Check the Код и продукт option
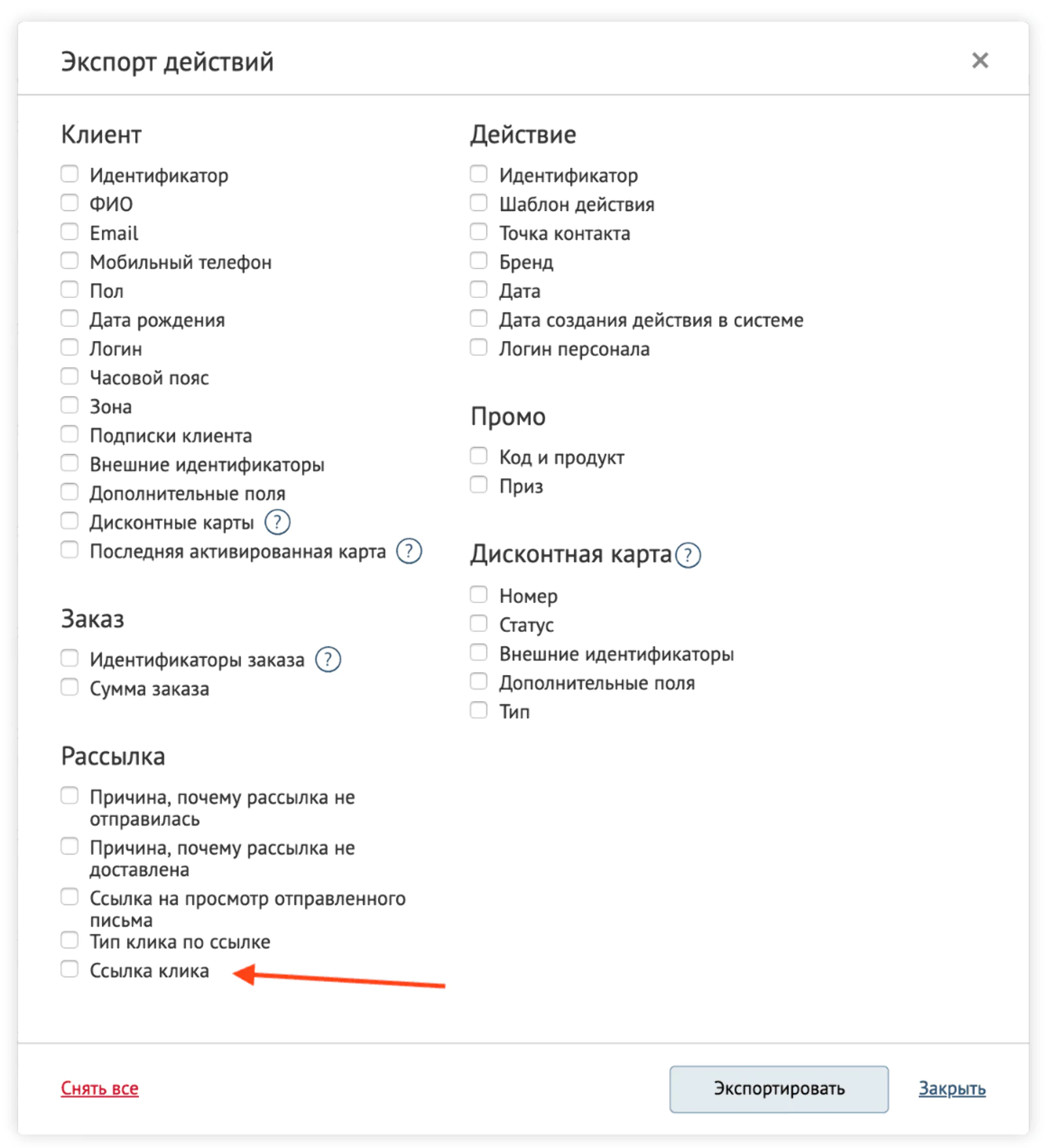This screenshot has width=1045, height=1148. click(x=479, y=455)
